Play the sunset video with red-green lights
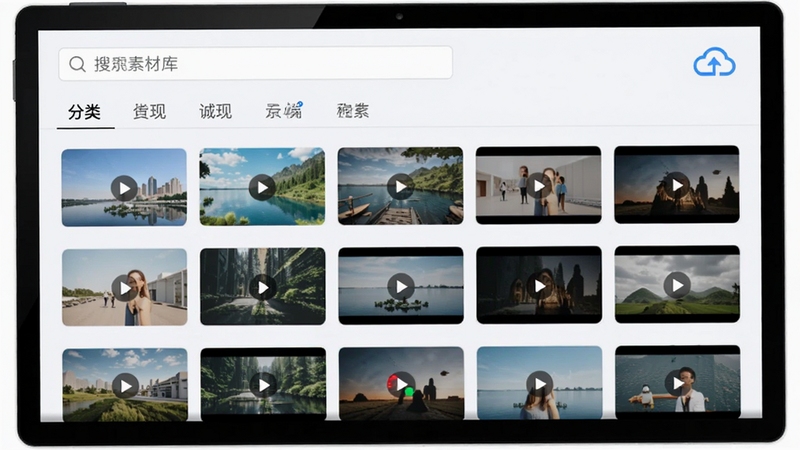 402,384
